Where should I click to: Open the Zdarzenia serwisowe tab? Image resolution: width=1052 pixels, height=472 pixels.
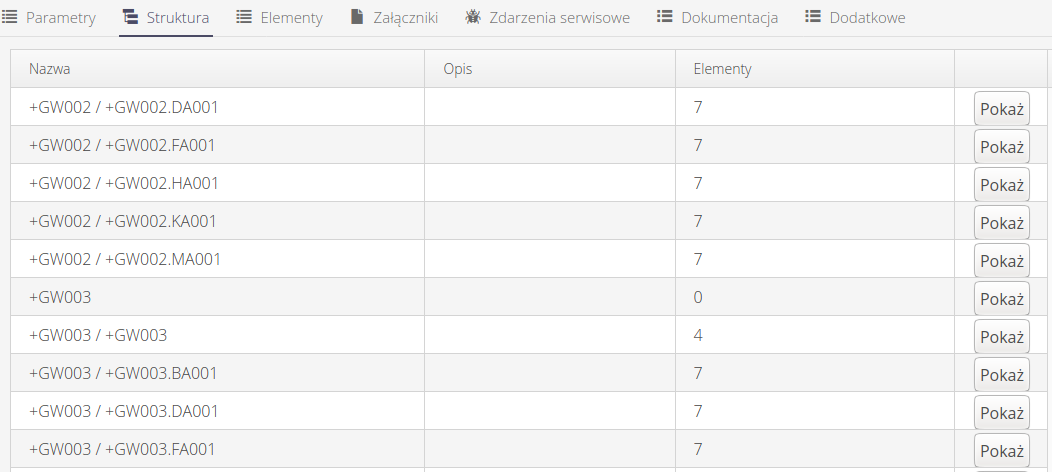(x=560, y=18)
